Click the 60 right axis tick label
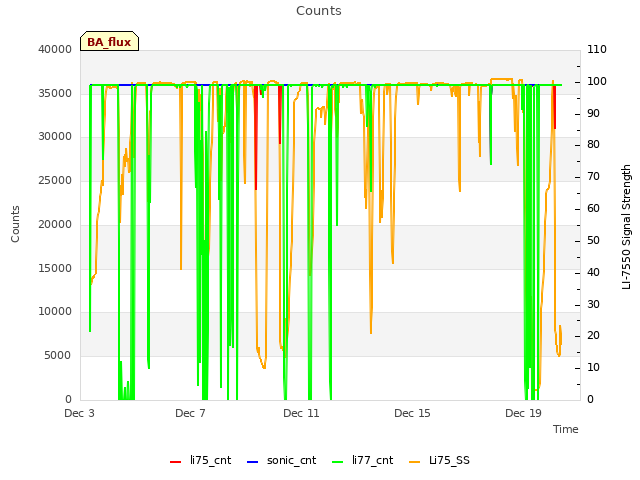Screen dimensions: 640x480 point(593,209)
